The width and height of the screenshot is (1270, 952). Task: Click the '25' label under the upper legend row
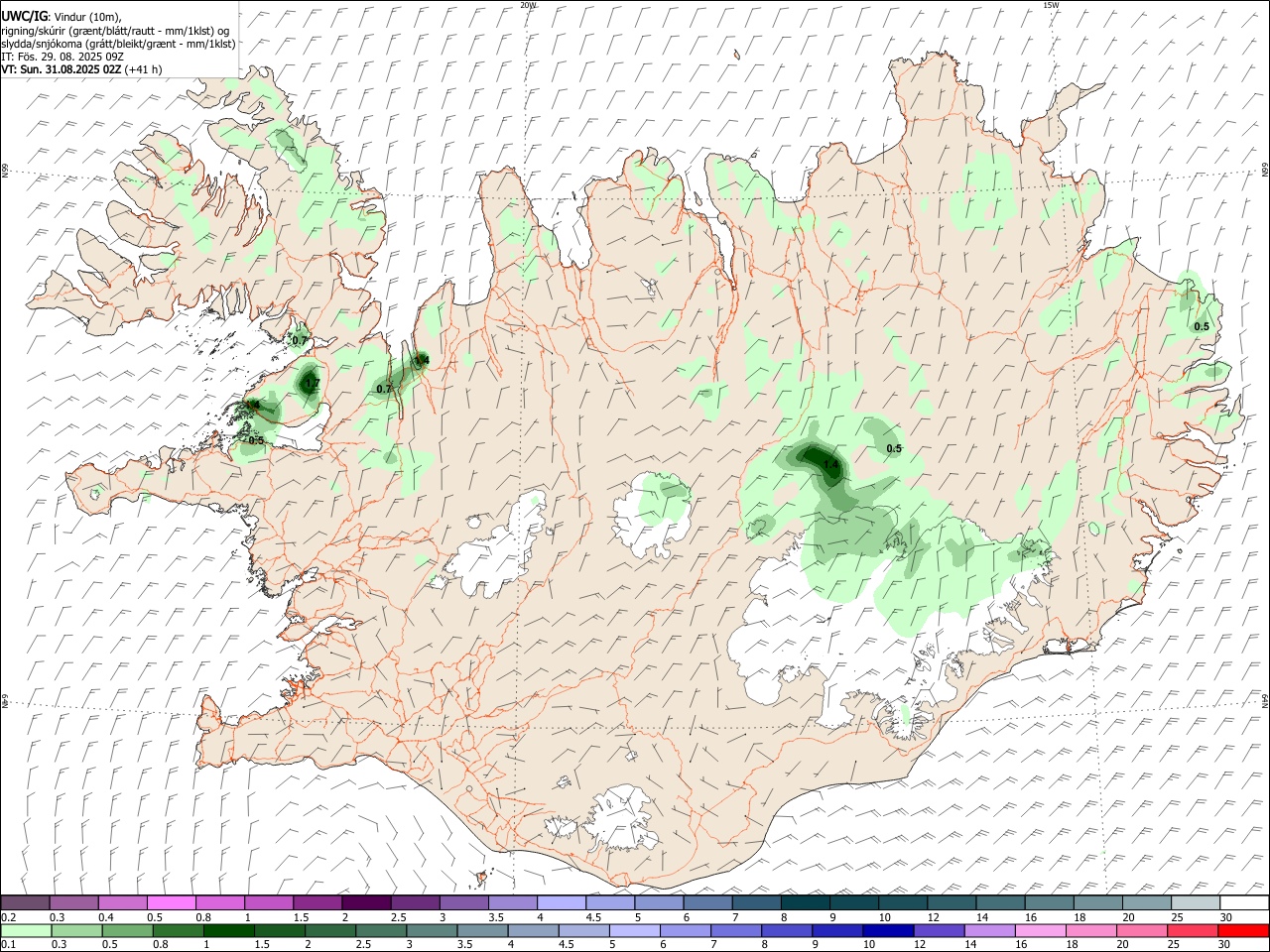1176,917
